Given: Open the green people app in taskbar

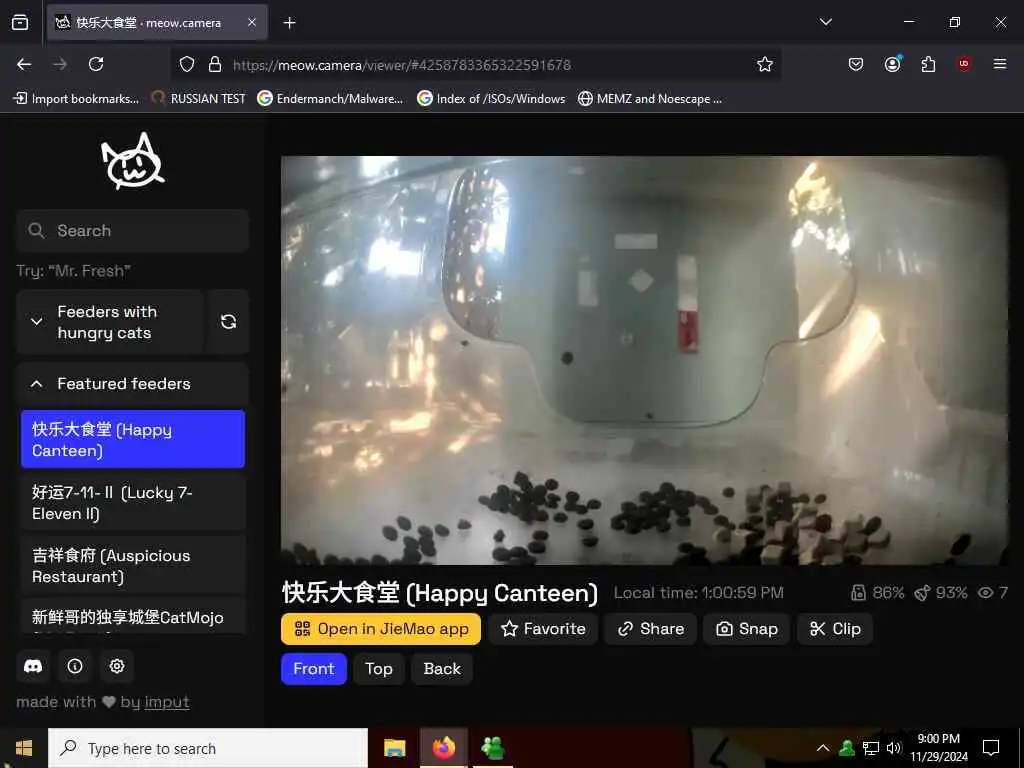Looking at the screenshot, I should (x=492, y=748).
